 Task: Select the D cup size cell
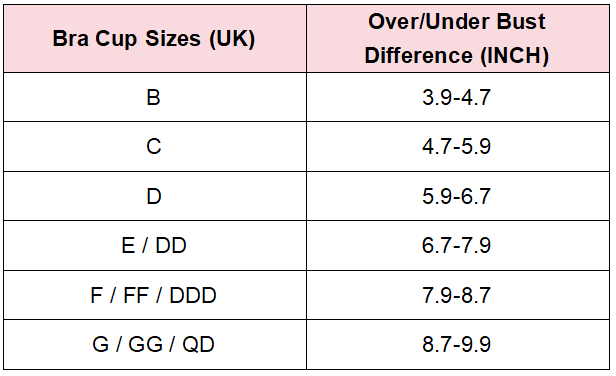point(155,196)
